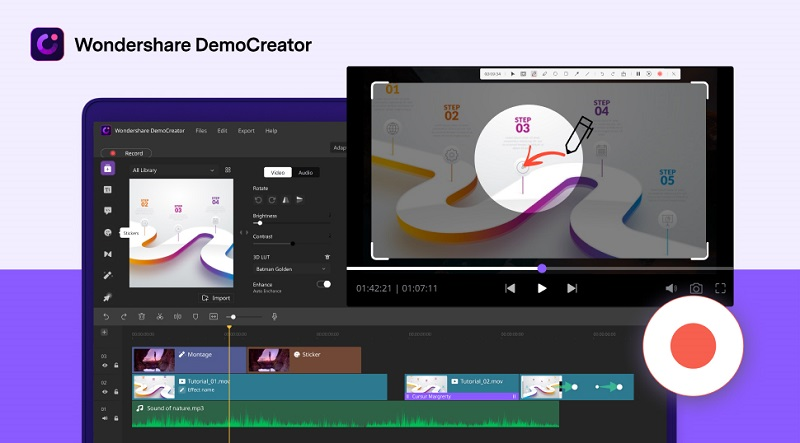
Task: Start voiceover with microphone icon
Action: click(x=274, y=317)
